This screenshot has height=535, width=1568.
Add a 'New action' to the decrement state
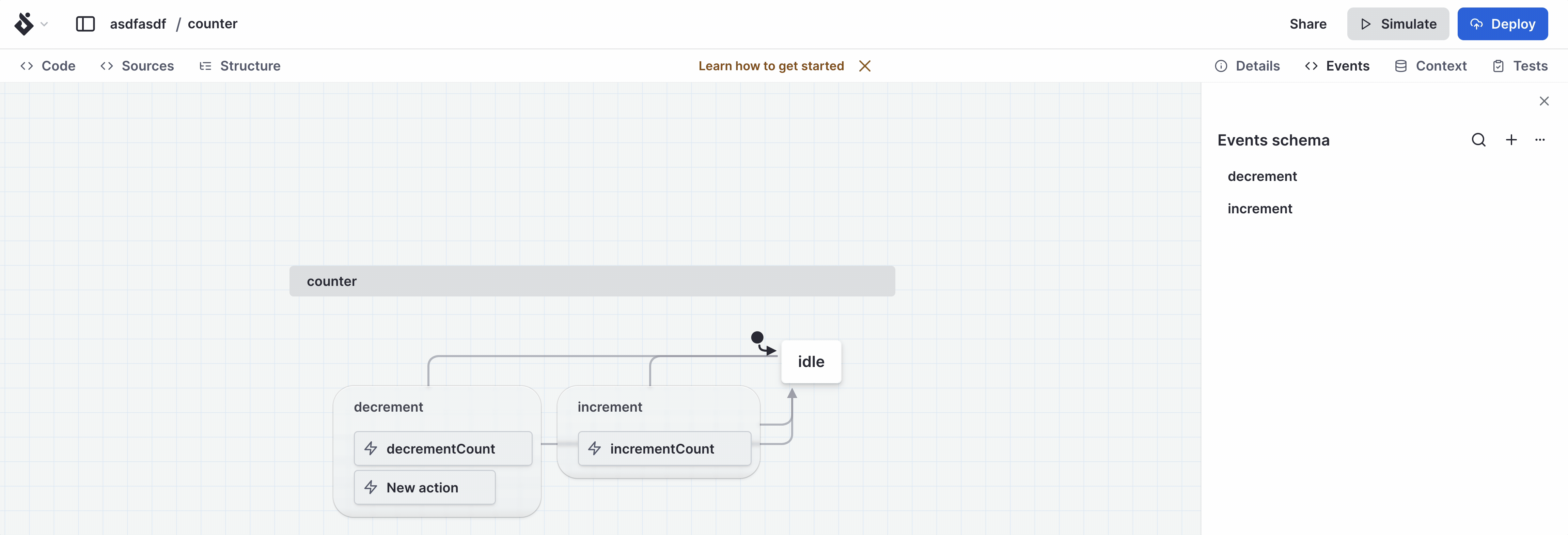424,488
